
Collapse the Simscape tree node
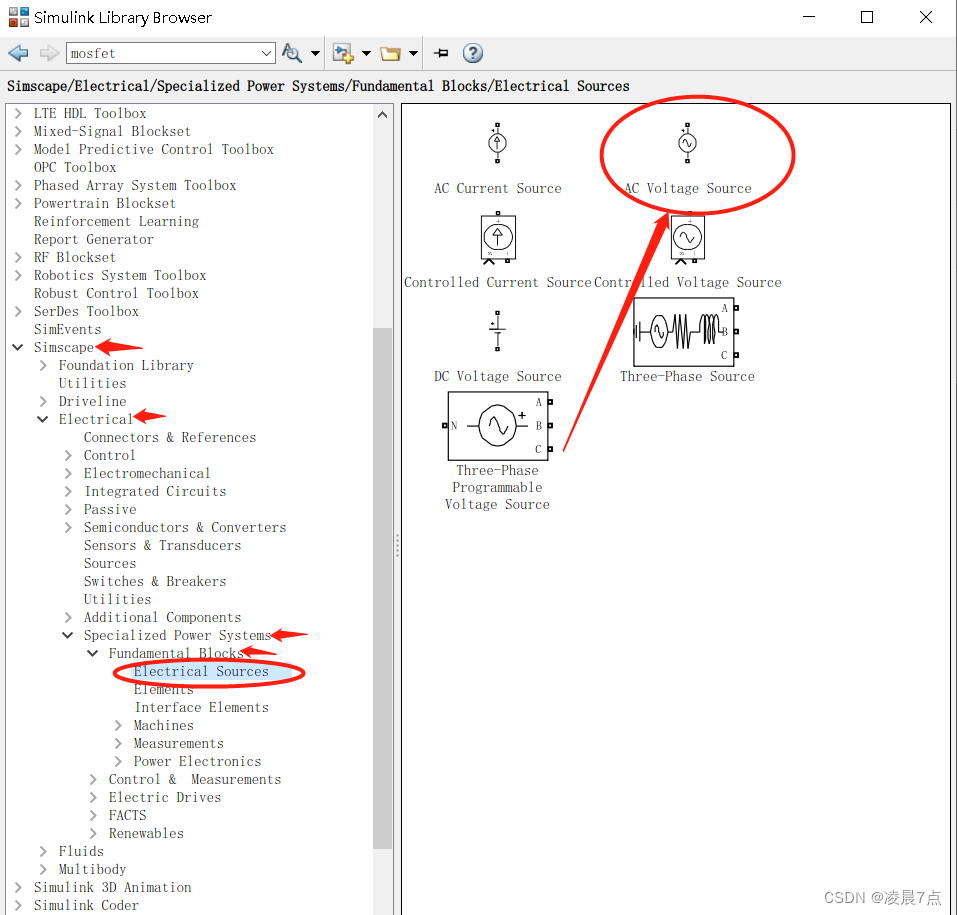coord(18,347)
